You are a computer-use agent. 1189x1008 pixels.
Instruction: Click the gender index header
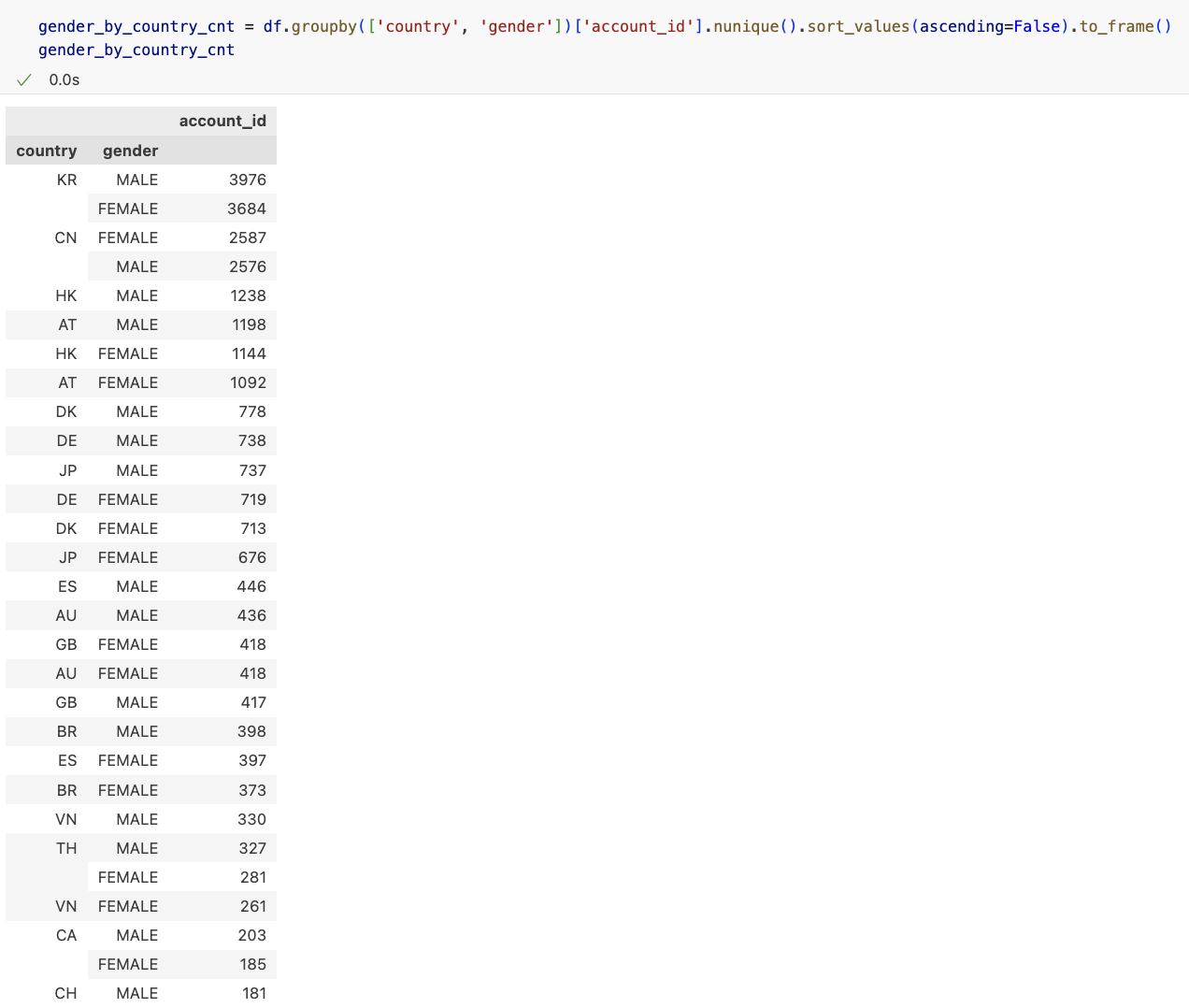point(131,151)
